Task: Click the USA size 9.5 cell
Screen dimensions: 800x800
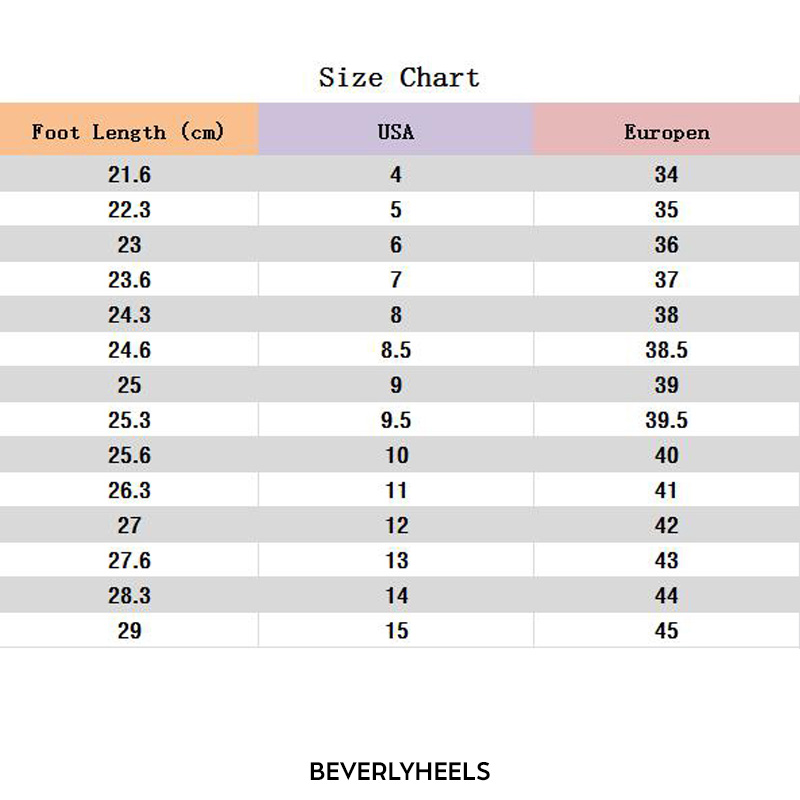Action: pyautogui.click(x=396, y=420)
